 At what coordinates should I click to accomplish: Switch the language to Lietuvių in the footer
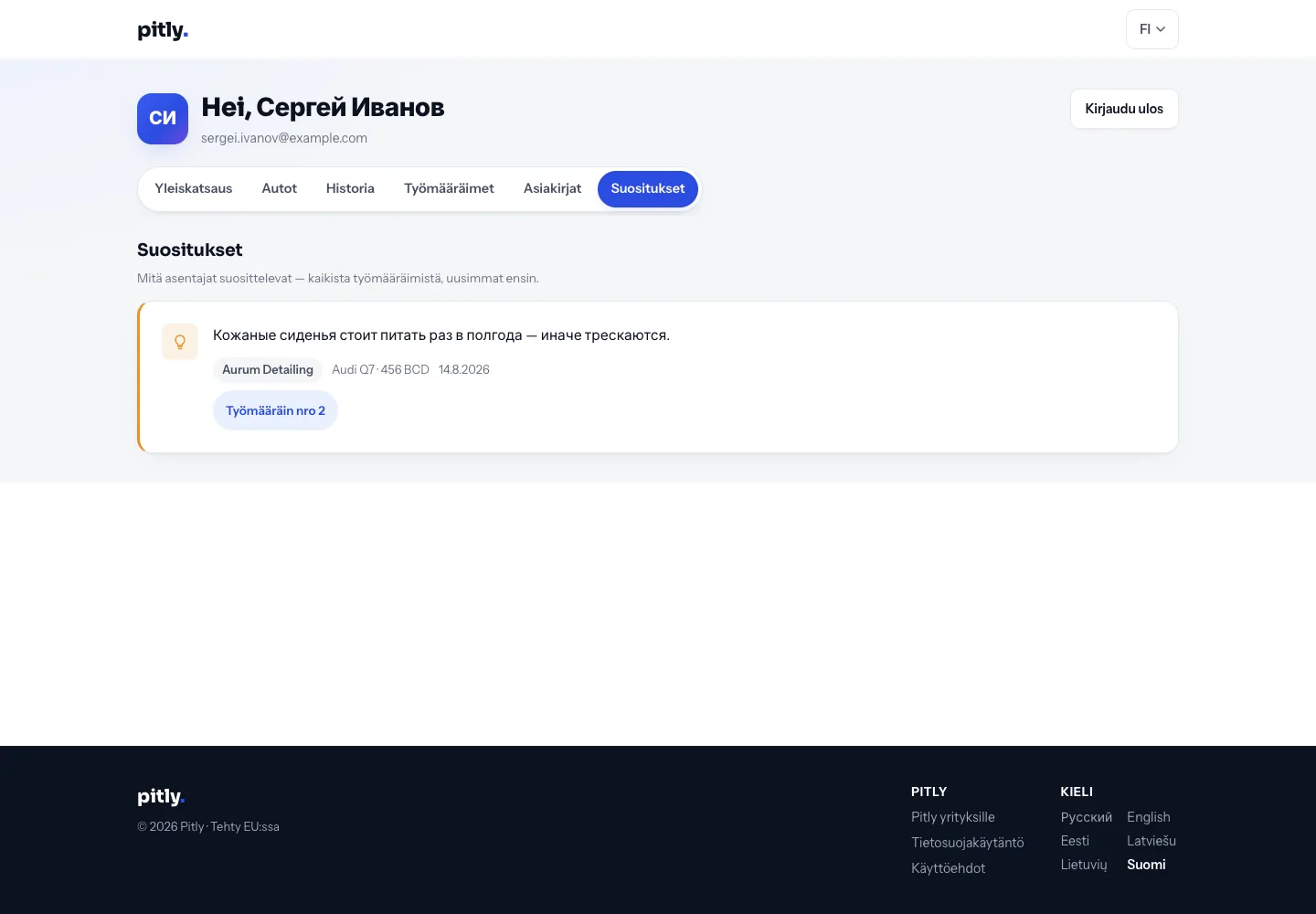point(1084,865)
